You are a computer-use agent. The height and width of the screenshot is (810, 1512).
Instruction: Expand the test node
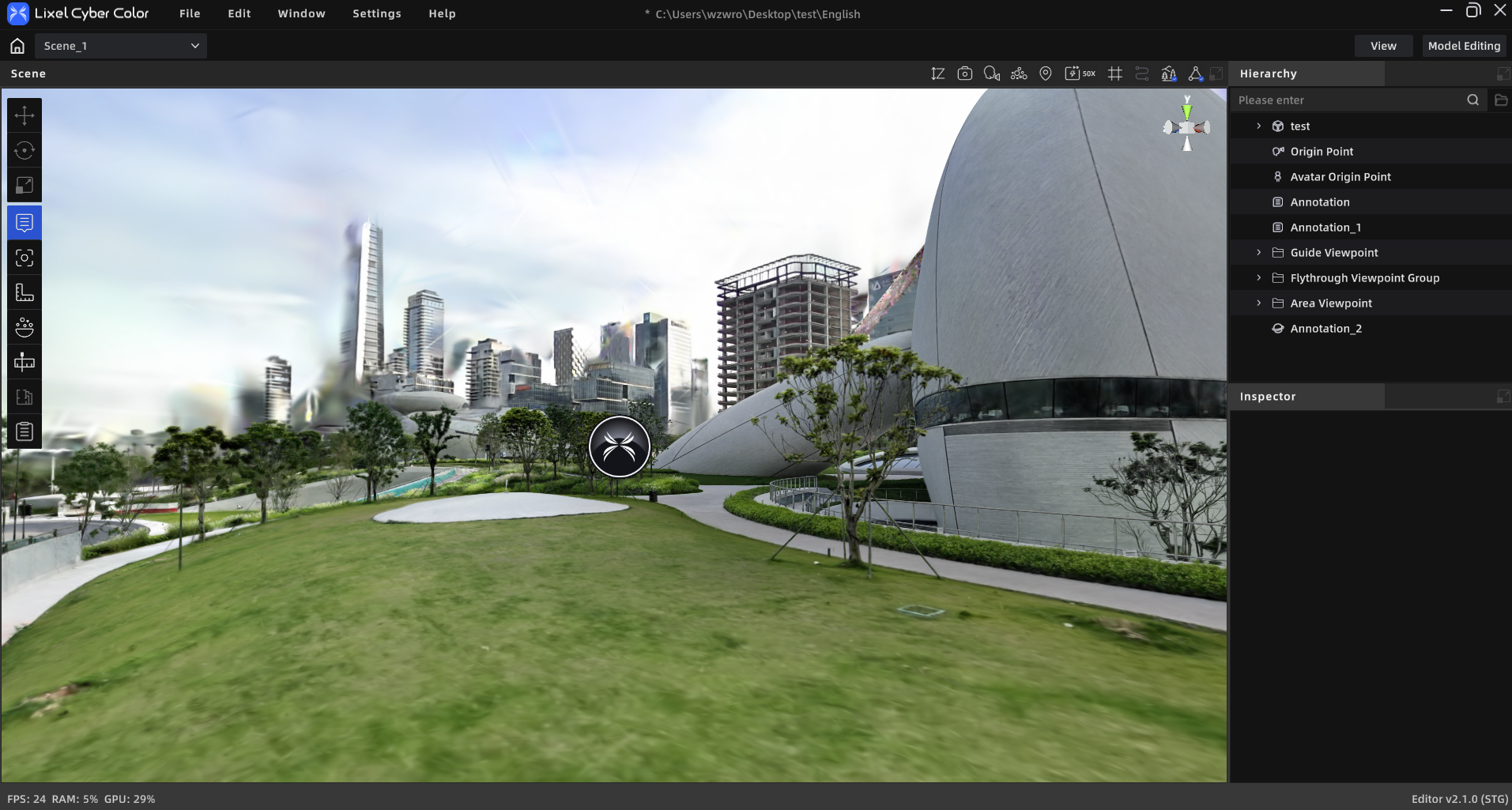pos(1259,126)
